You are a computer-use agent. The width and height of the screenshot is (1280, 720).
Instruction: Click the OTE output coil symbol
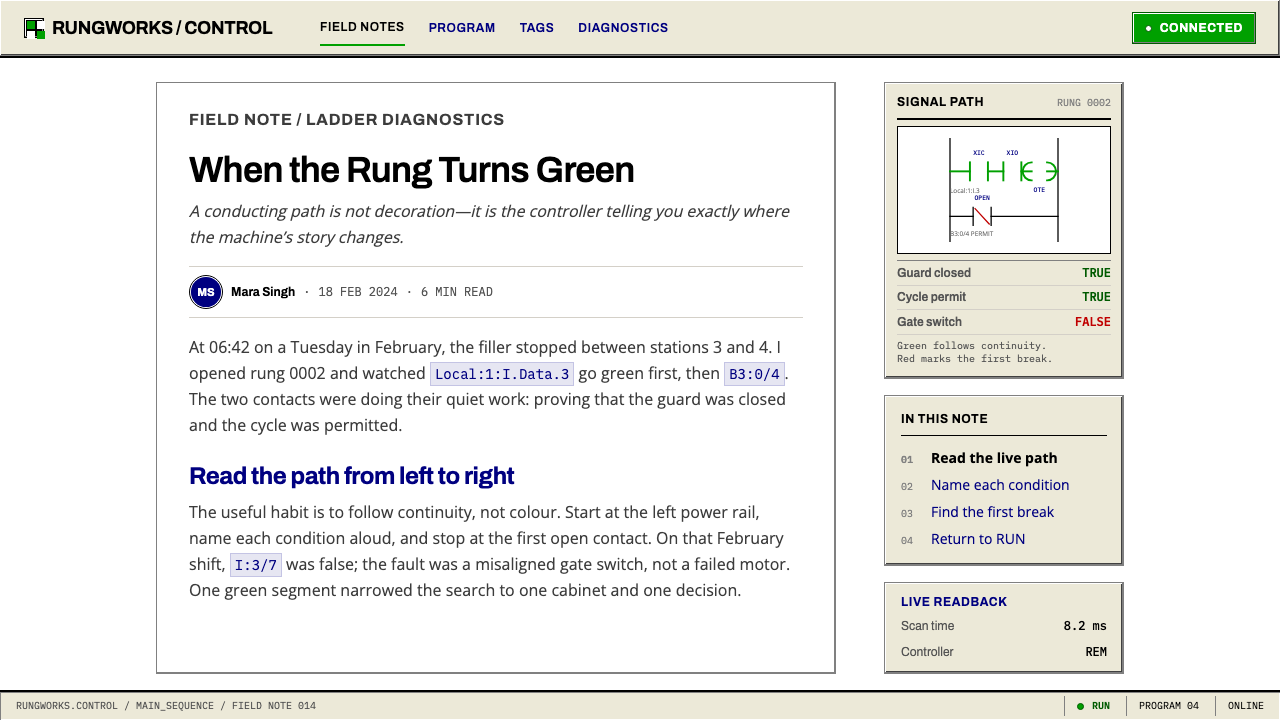pos(1039,171)
